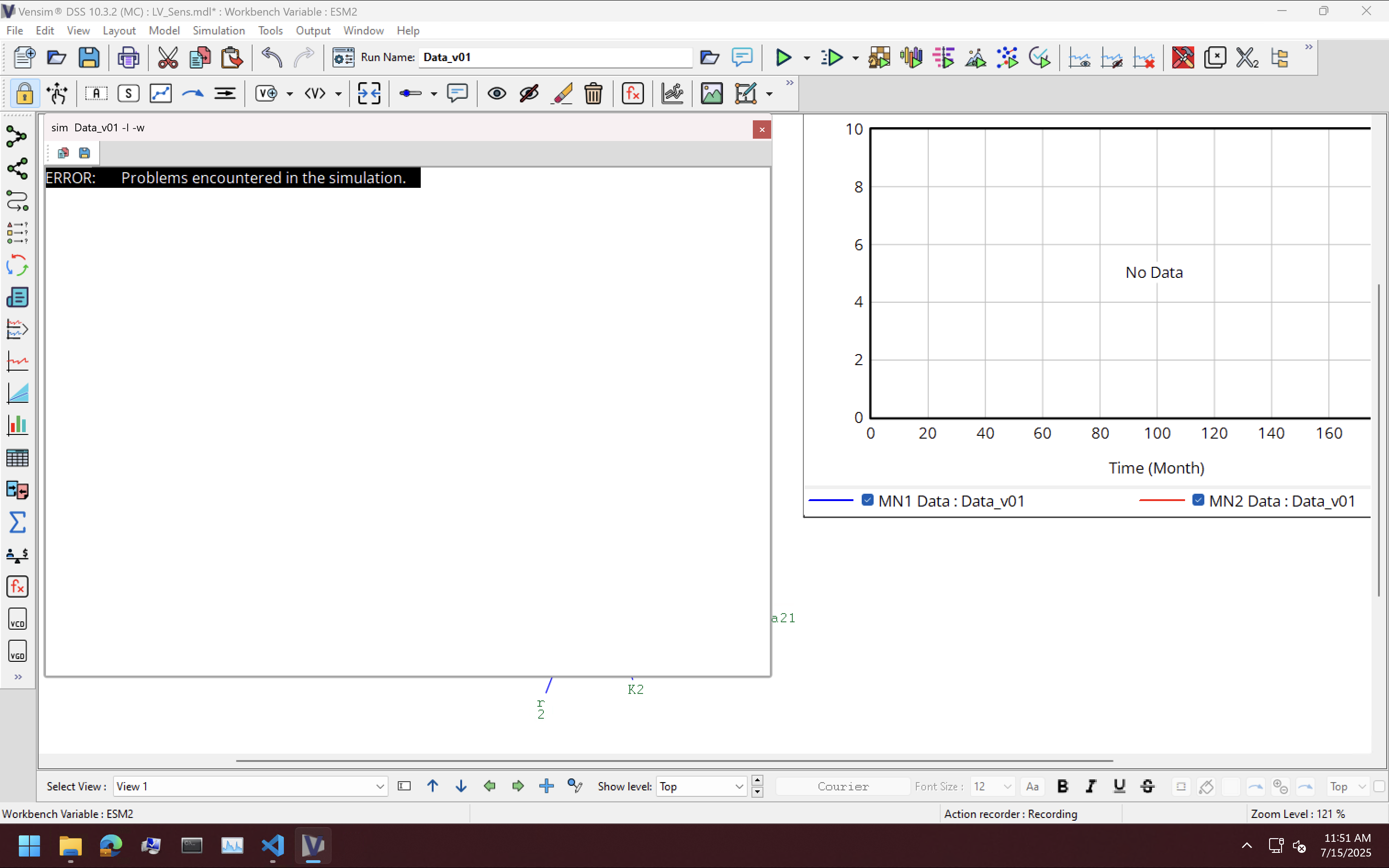1389x868 pixels.
Task: Toggle Bold text formatting
Action: tap(1062, 786)
